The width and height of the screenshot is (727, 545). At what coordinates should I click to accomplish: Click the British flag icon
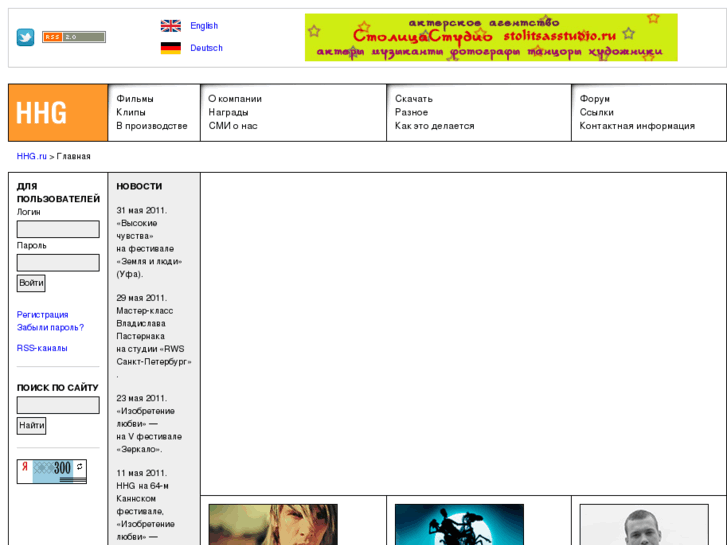[x=171, y=26]
